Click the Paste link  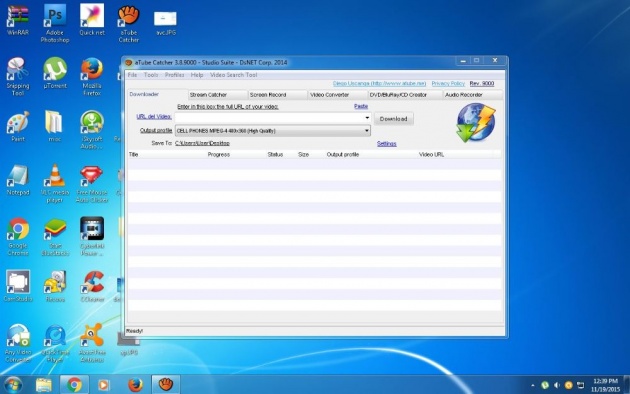361,106
